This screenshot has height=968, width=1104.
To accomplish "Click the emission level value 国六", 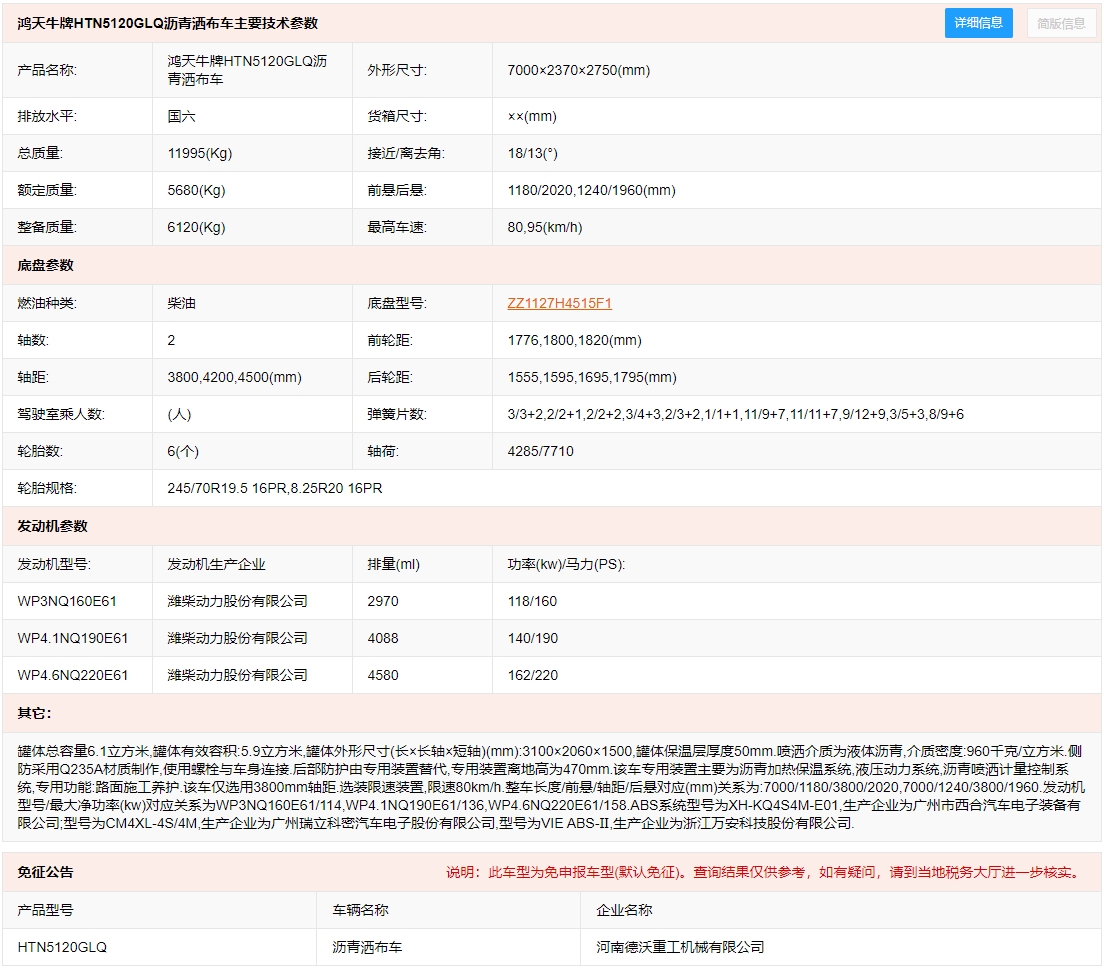I will [x=181, y=116].
